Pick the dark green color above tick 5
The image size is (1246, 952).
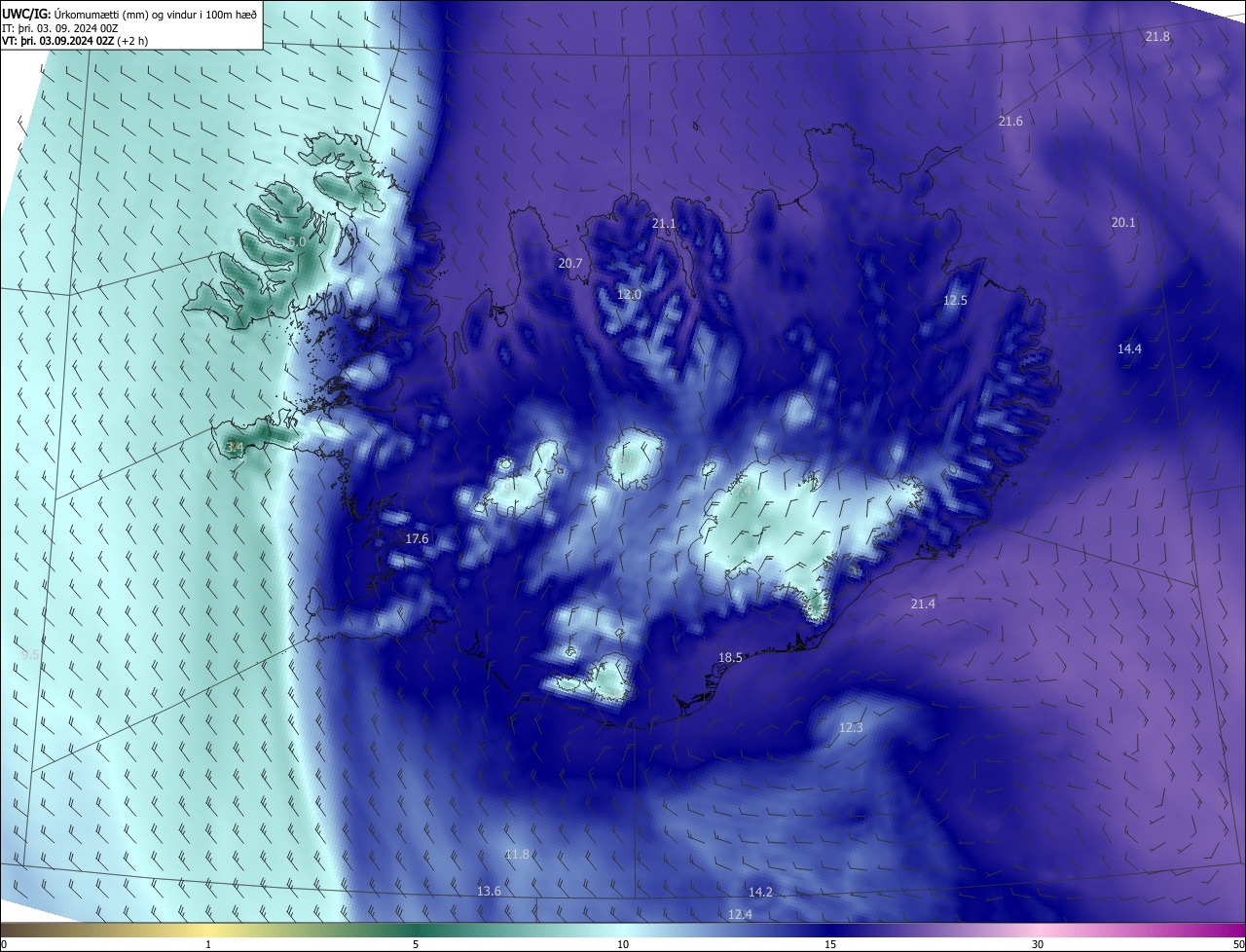tap(416, 930)
